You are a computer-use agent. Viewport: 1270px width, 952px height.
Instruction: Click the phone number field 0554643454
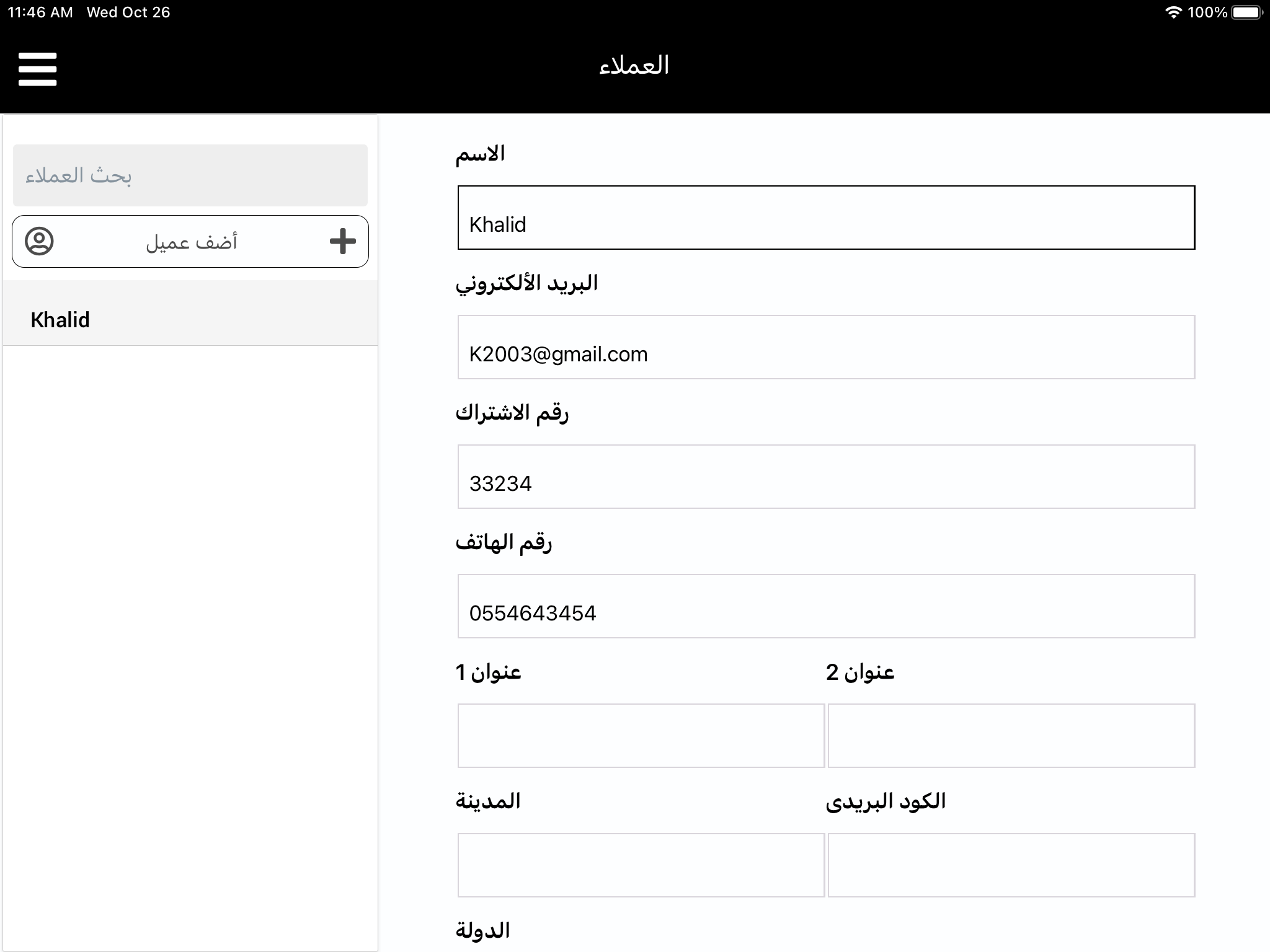click(826, 606)
